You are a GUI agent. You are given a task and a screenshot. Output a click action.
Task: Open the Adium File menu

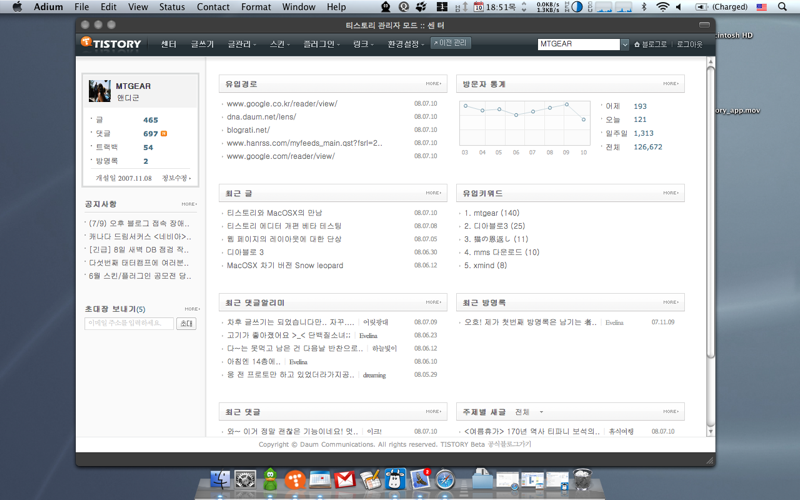(x=82, y=7)
